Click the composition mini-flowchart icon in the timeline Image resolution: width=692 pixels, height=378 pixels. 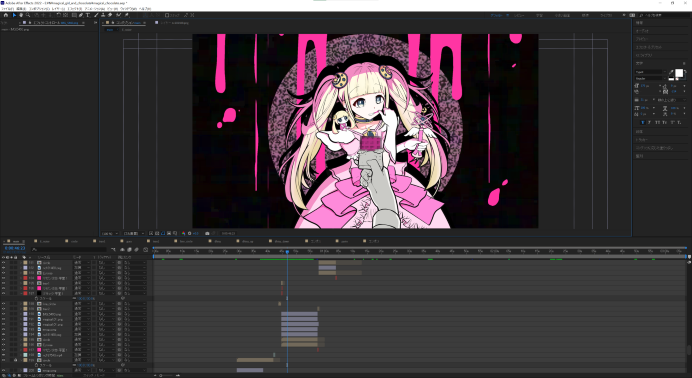coord(113,250)
